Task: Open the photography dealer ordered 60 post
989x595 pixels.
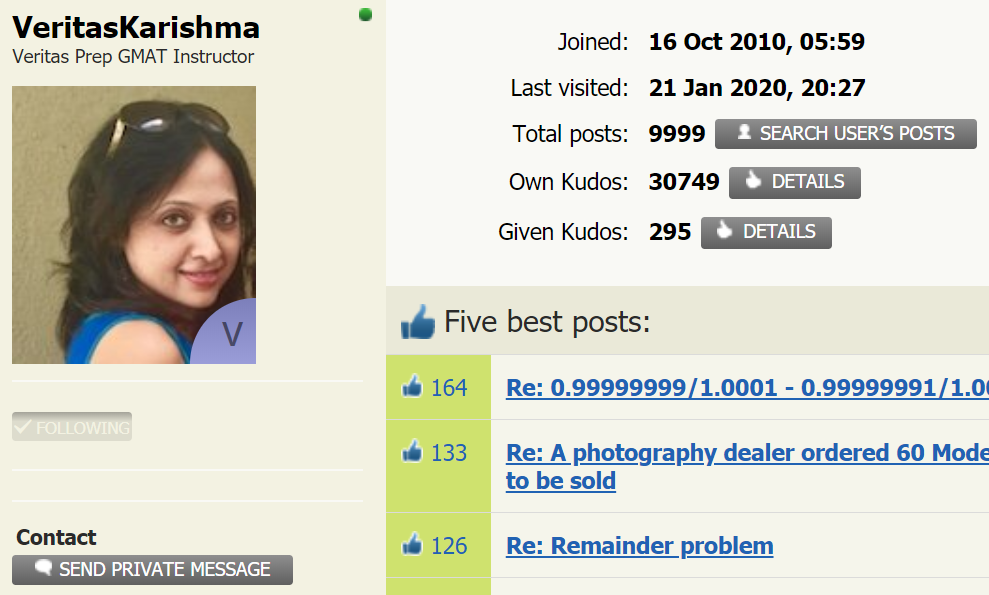Action: (747, 466)
